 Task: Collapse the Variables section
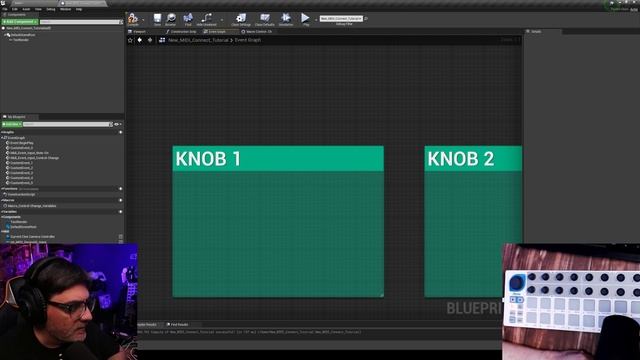pos(2,212)
